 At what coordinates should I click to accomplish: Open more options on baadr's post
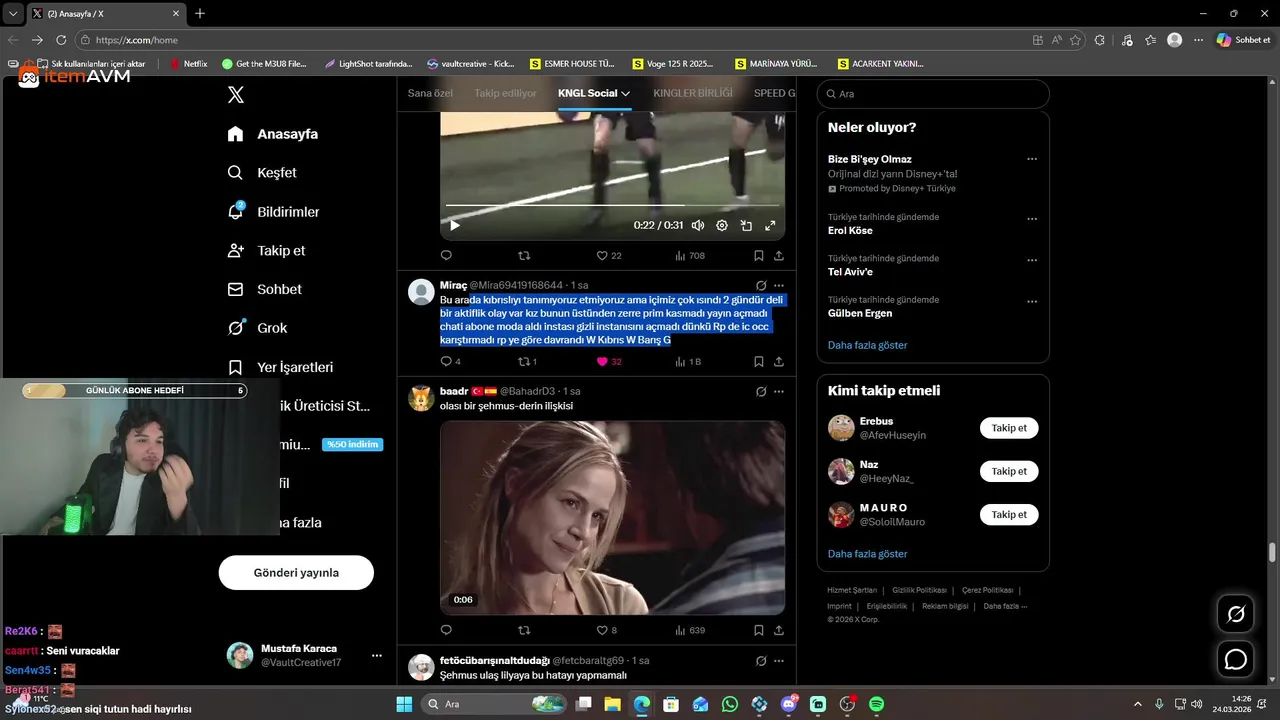point(779,391)
